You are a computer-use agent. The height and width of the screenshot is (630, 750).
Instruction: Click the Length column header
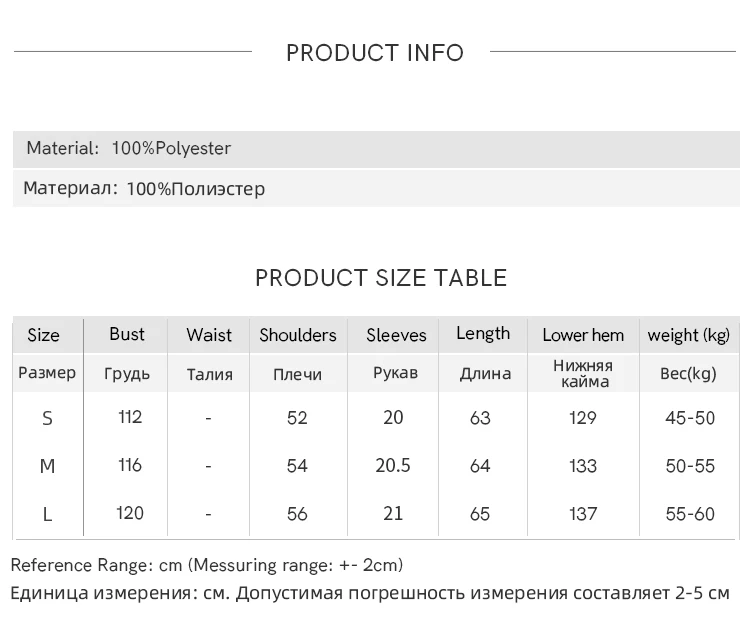pyautogui.click(x=483, y=334)
